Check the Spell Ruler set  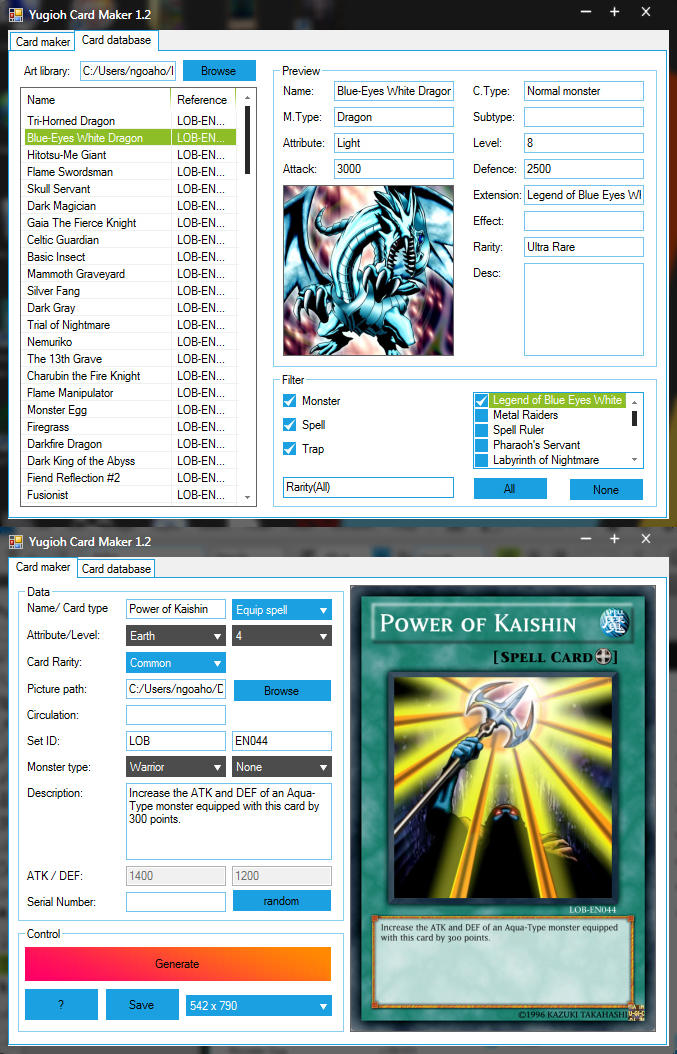(481, 430)
